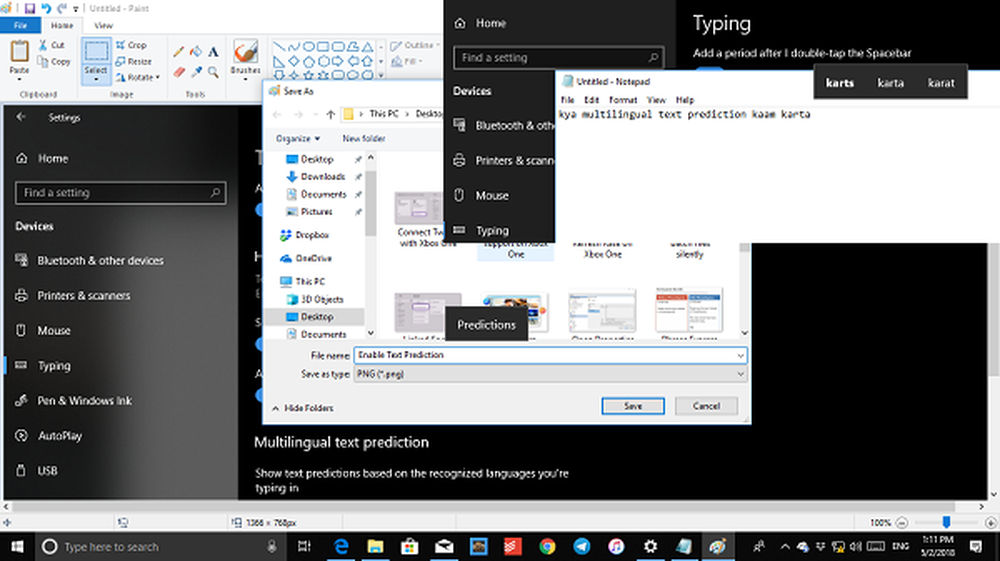Select the Eraser tool in Paint
Viewport: 1000px width, 561px height.
(x=179, y=72)
